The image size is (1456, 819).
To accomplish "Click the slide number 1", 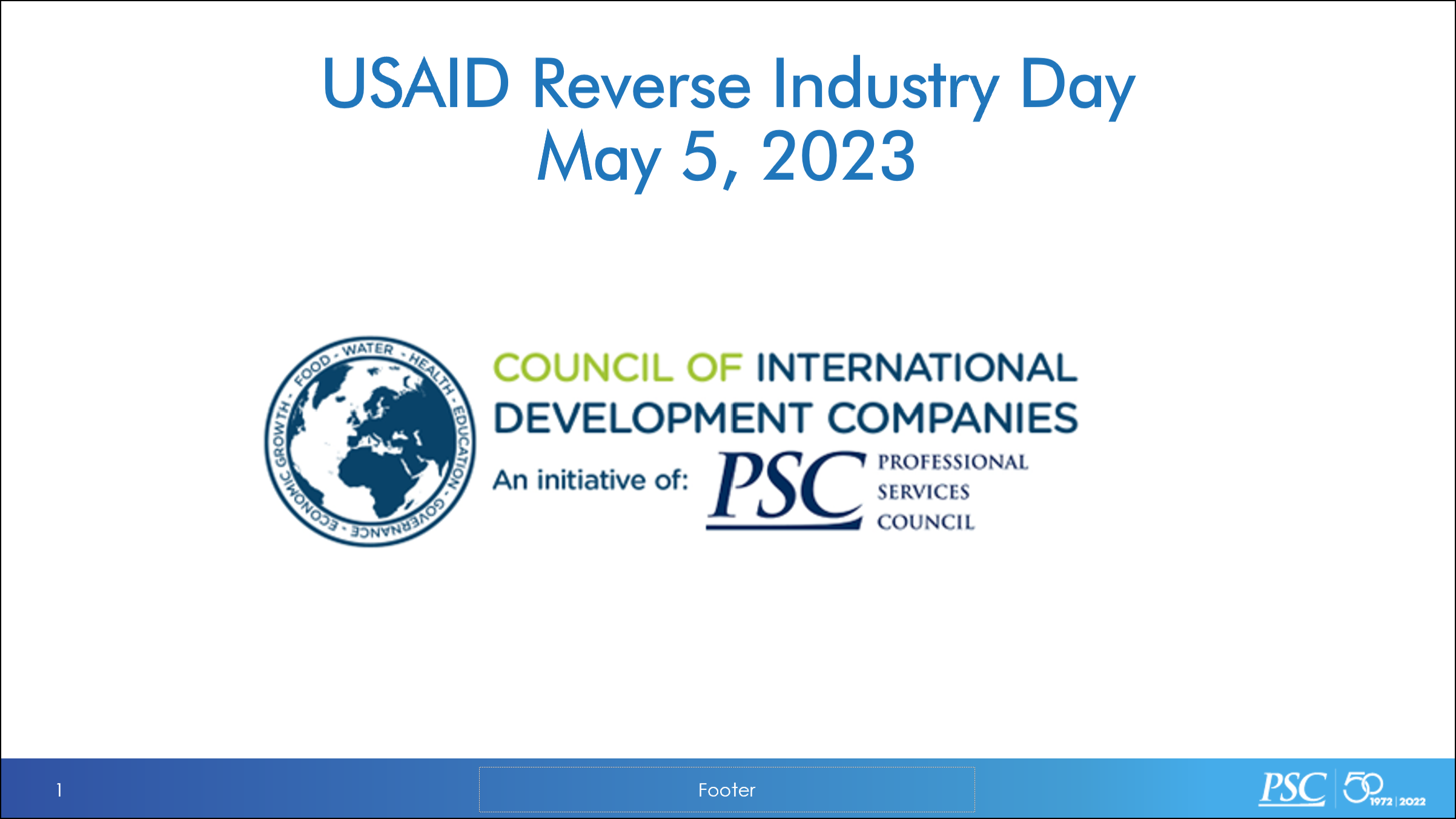I will pos(59,790).
